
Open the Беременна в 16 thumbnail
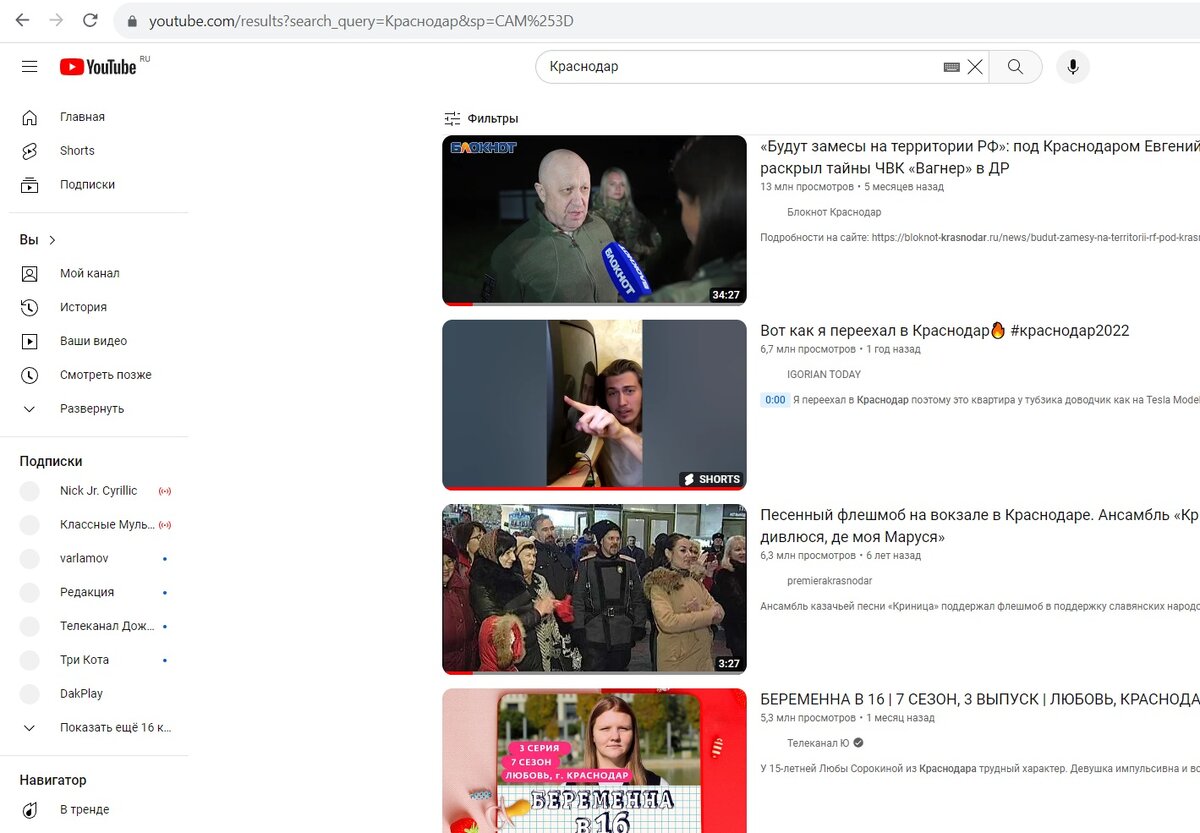pos(594,761)
